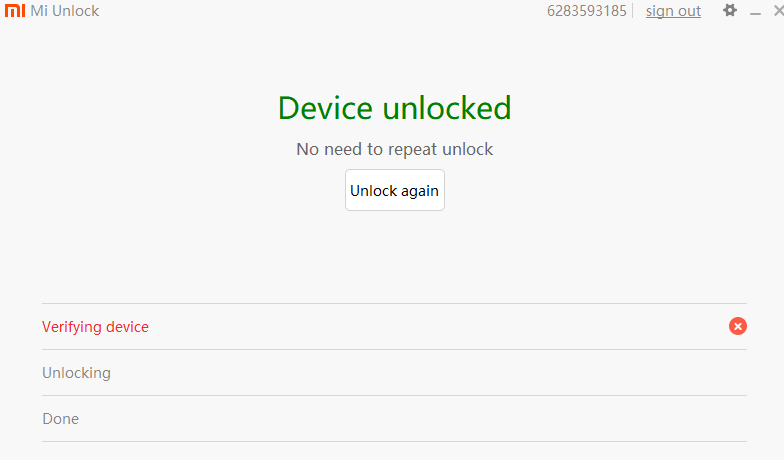
Task: Click the Mi Unlock title text
Action: [64, 11]
